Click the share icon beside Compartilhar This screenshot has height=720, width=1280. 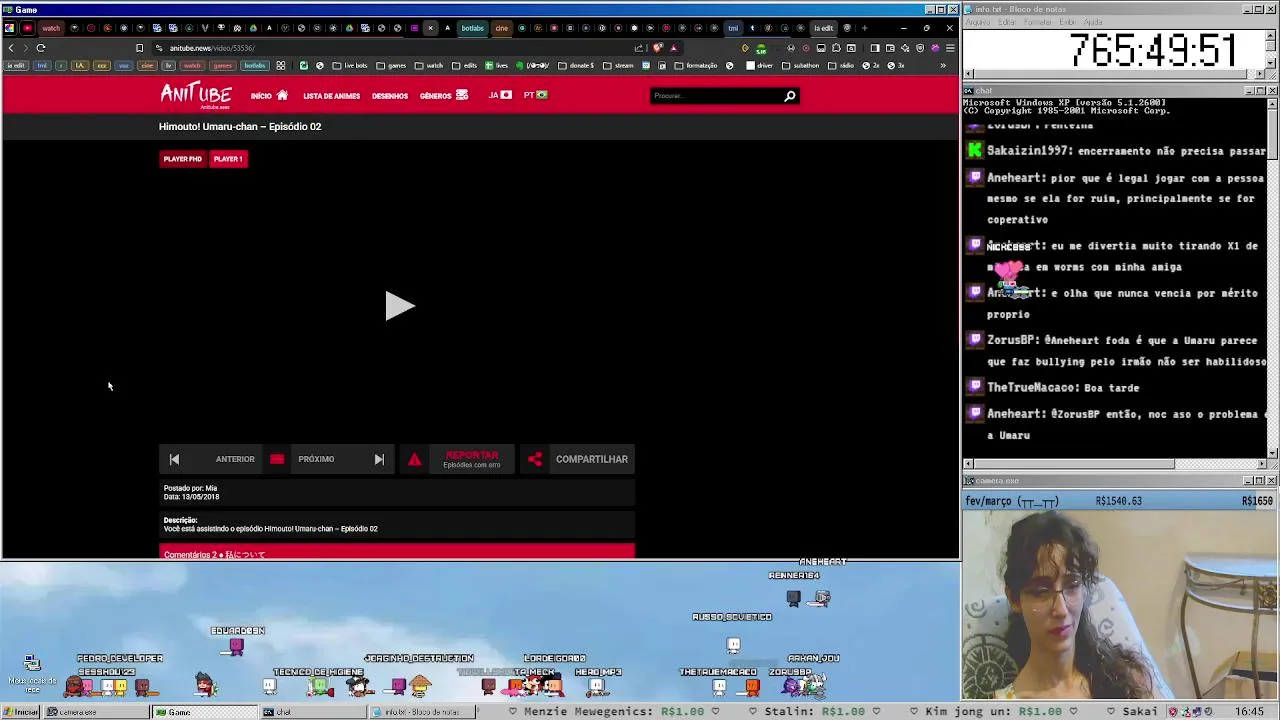click(535, 459)
